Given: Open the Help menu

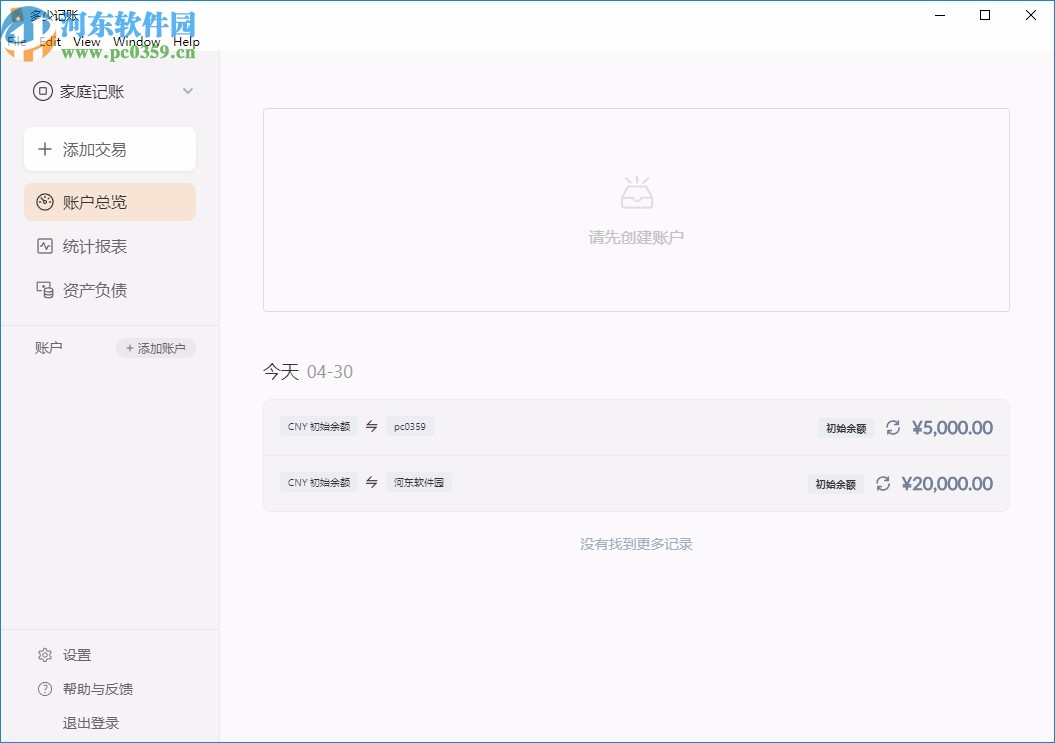Looking at the screenshot, I should coord(185,41).
